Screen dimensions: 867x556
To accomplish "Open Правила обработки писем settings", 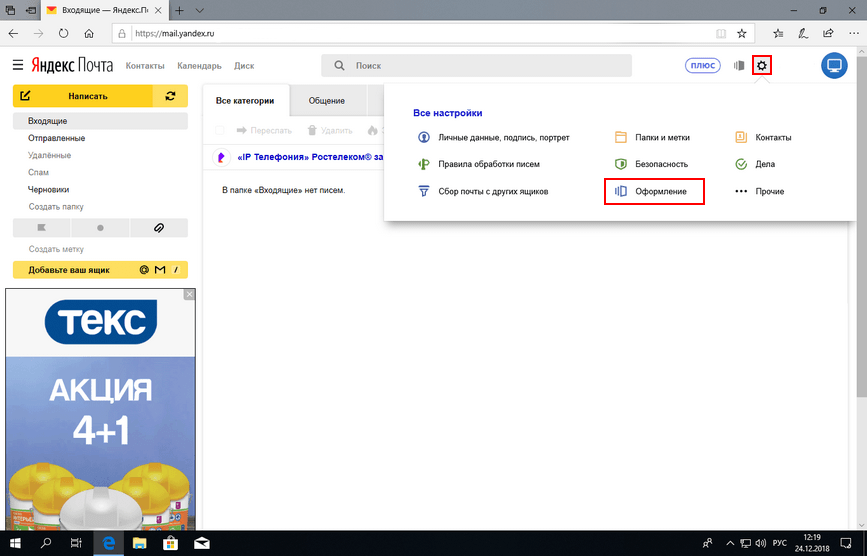I will click(478, 164).
